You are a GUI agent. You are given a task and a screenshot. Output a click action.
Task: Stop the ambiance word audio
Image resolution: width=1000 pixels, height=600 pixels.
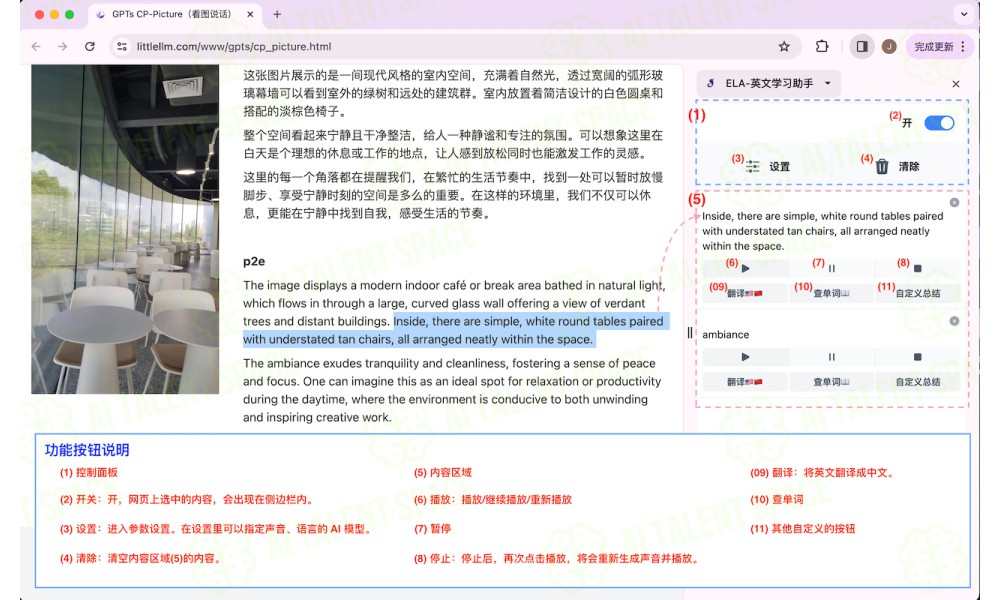pos(917,357)
